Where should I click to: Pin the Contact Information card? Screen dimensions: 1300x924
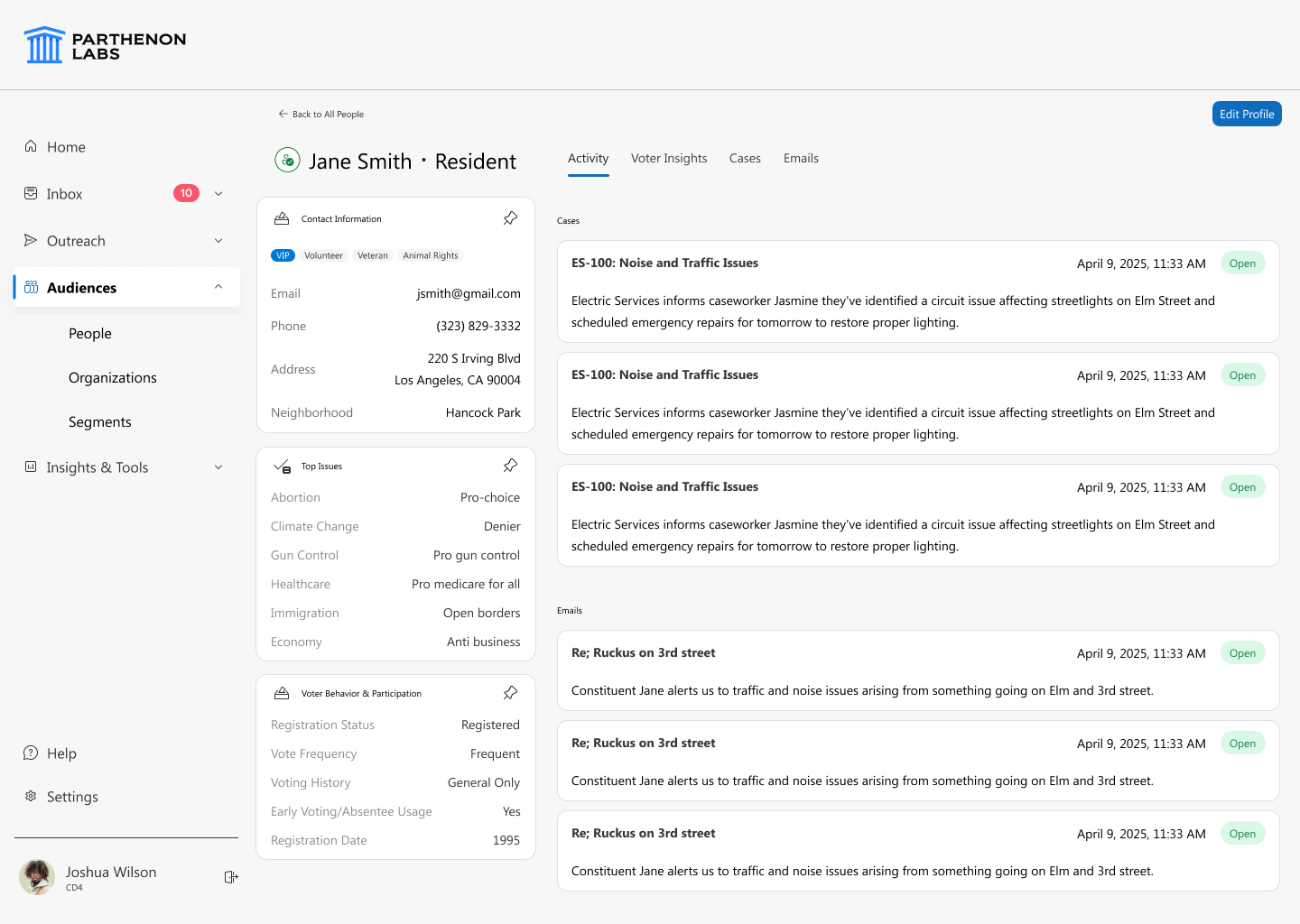[510, 218]
